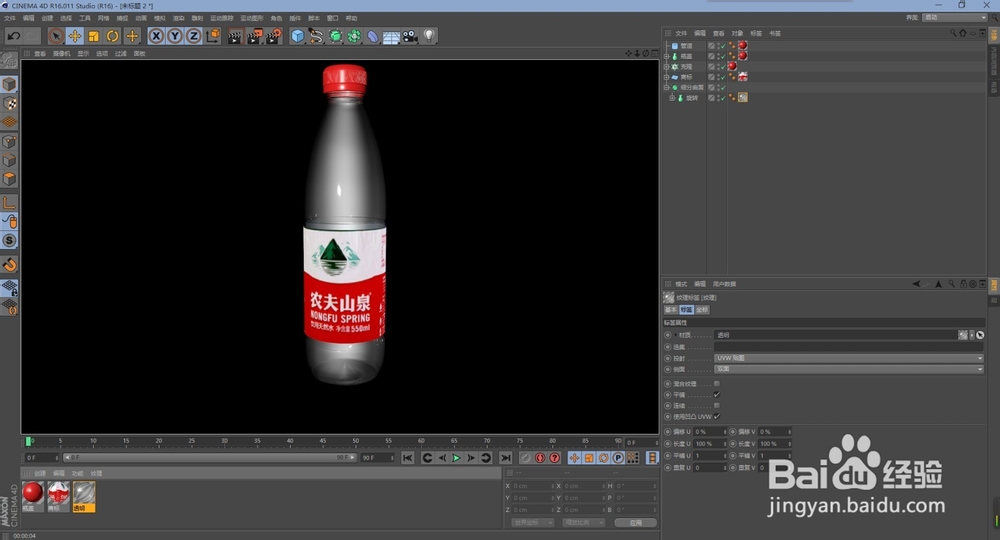The image size is (1000, 540).
Task: Click the Undo arrow in toolbar
Action: click(x=13, y=36)
